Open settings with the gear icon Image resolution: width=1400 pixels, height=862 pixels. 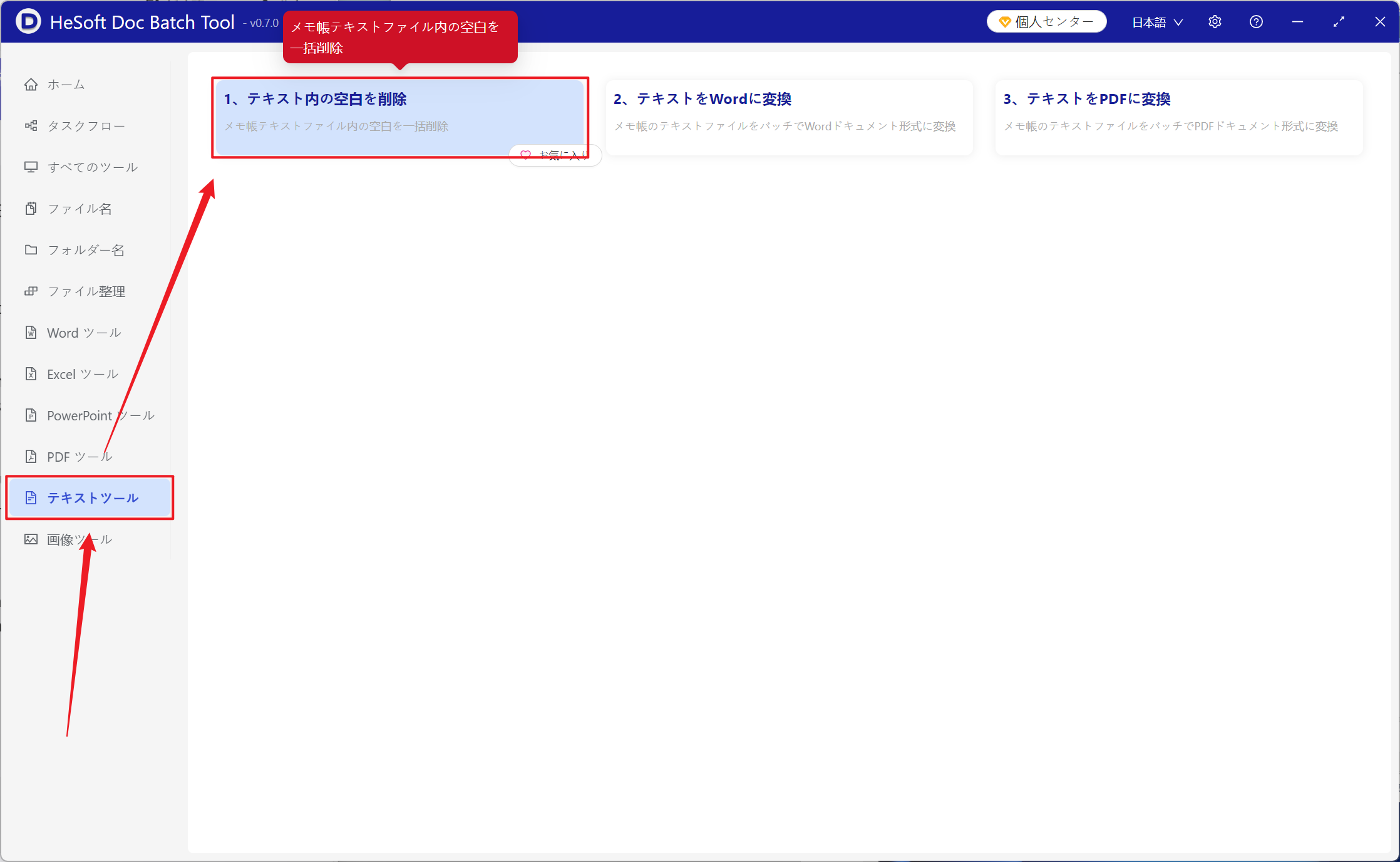point(1215,22)
